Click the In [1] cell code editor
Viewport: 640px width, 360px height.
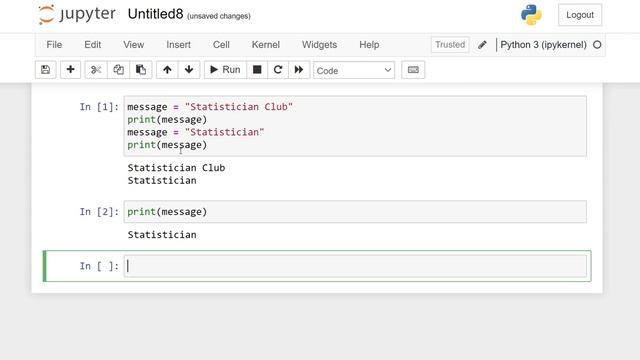355,126
